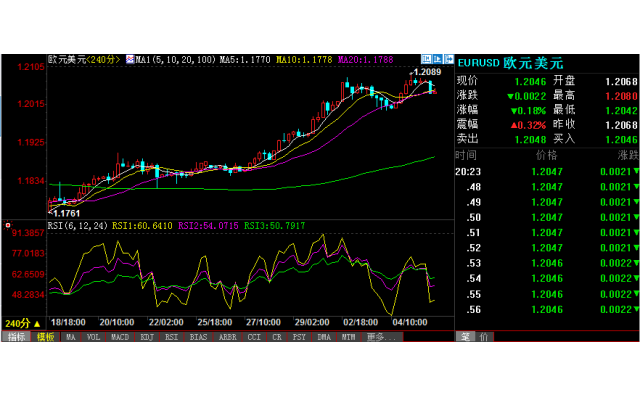Click the 25/18:00 time axis label

click(215, 322)
